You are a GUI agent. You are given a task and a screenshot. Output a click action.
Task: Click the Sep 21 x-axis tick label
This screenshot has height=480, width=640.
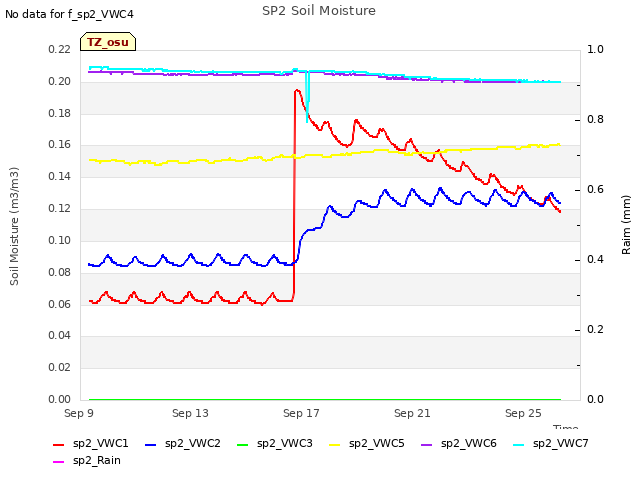coord(412,413)
